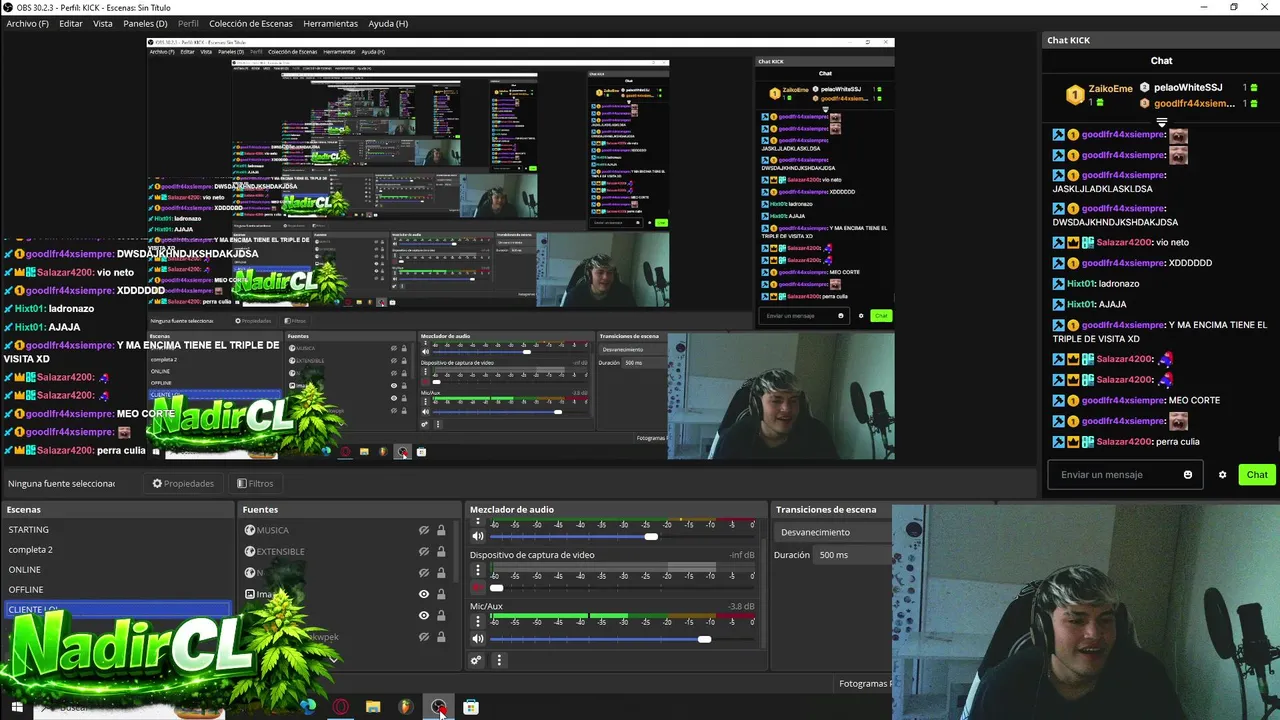Open the Ayuda menu

[x=388, y=23]
